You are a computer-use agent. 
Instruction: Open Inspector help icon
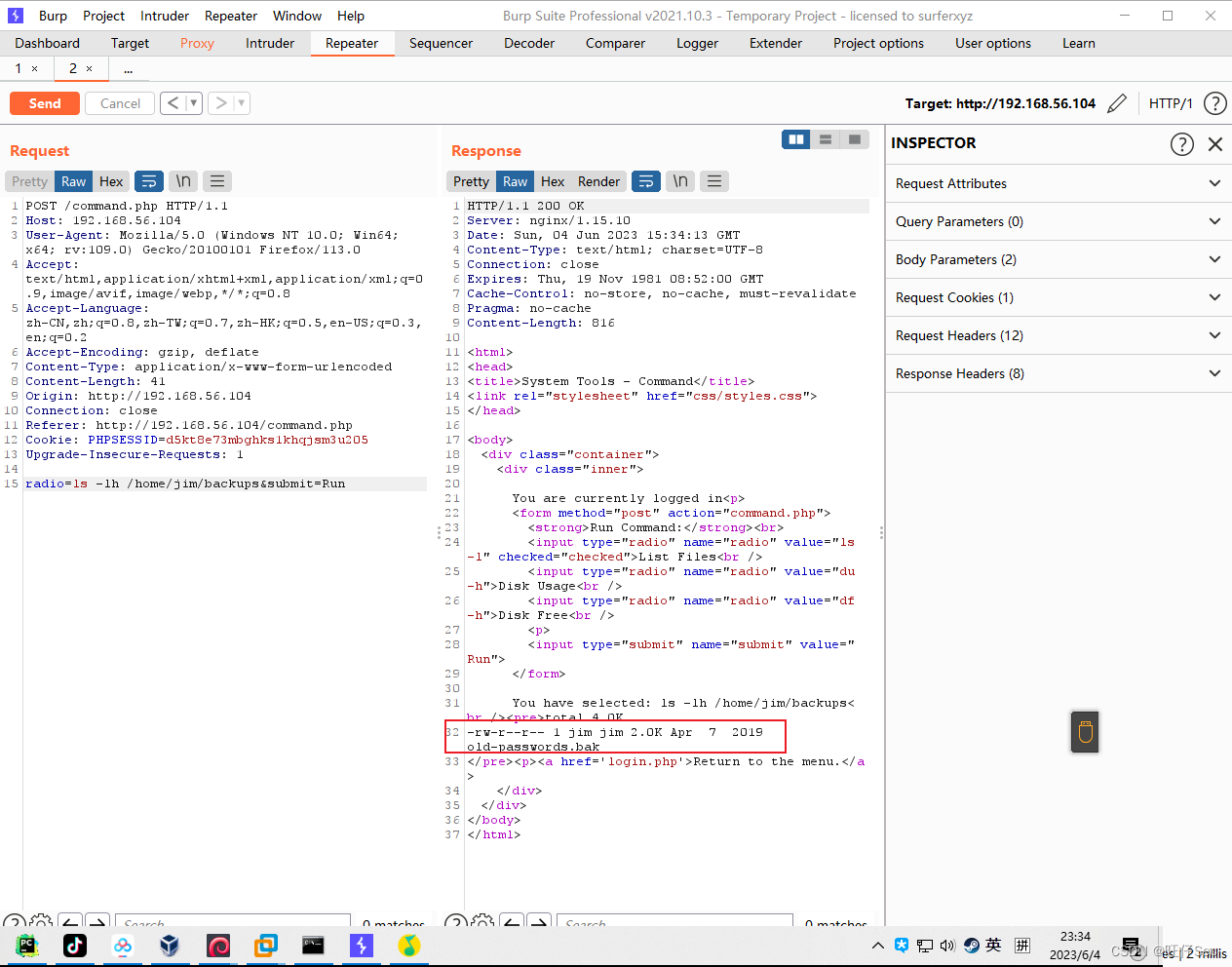pos(1181,144)
